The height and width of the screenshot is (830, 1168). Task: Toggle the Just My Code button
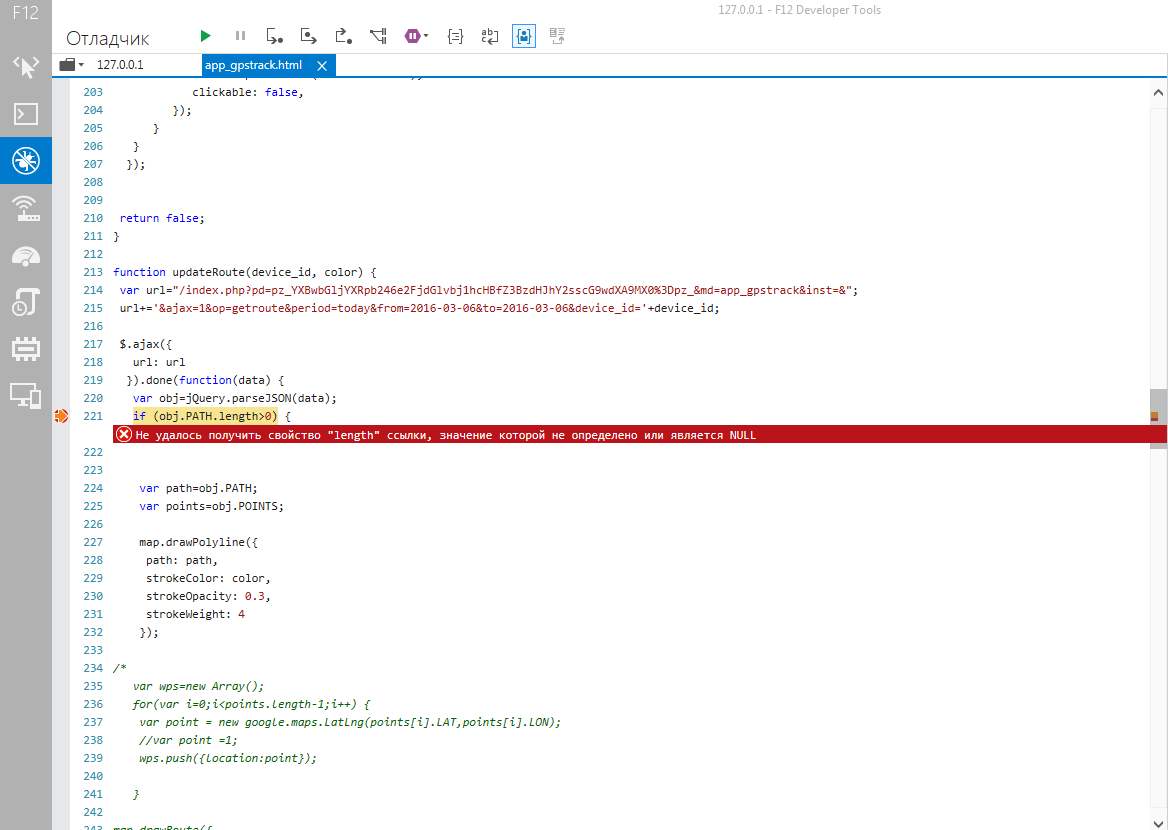pos(524,36)
